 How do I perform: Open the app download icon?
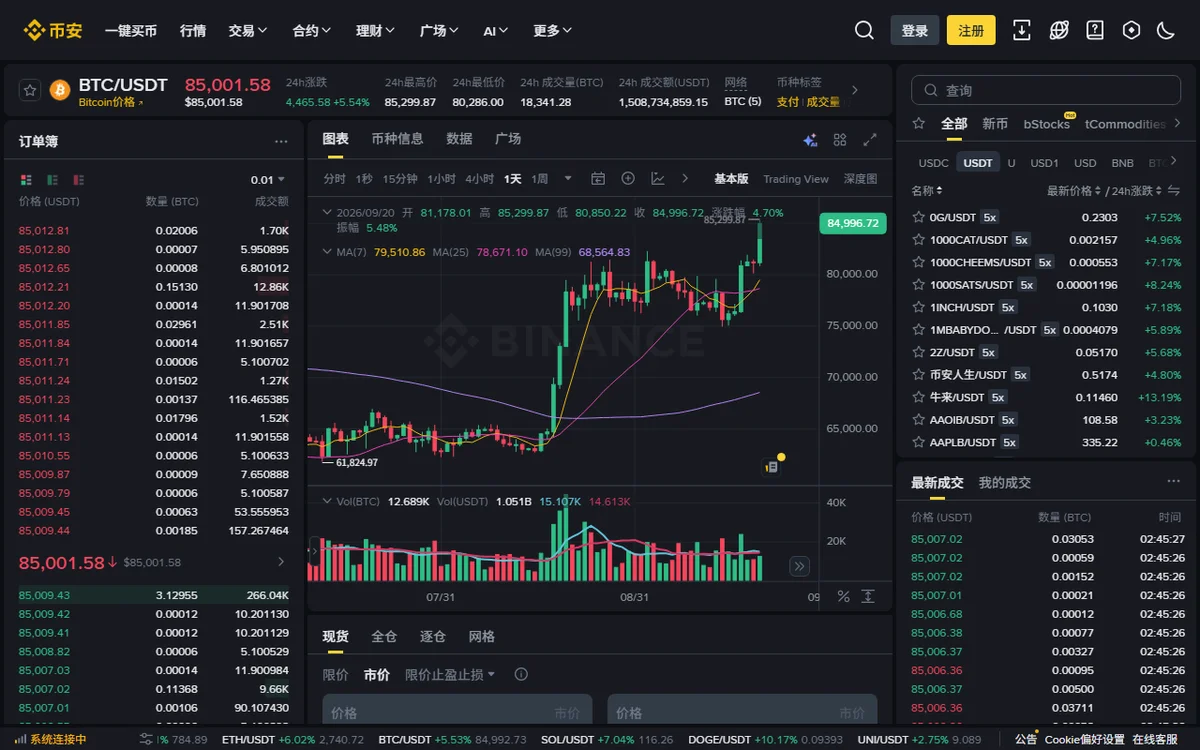1022,30
